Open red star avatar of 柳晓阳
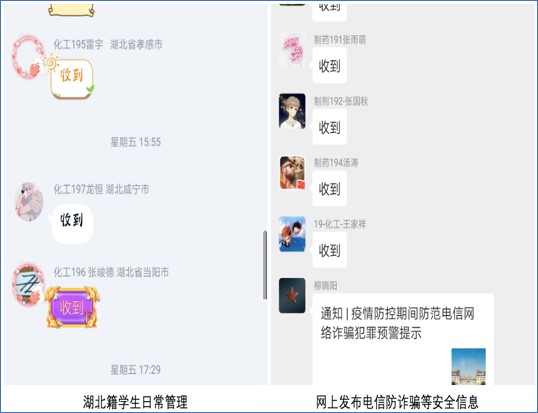 (292, 295)
